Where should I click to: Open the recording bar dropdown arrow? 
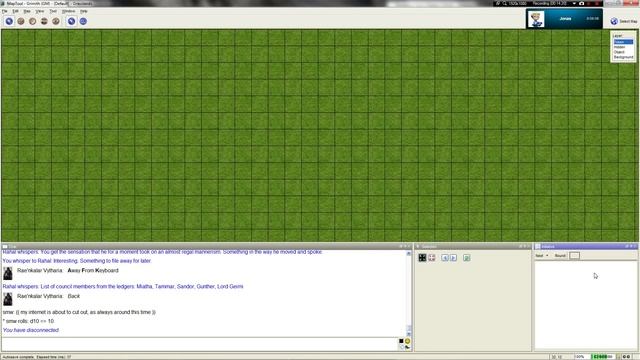574,3
